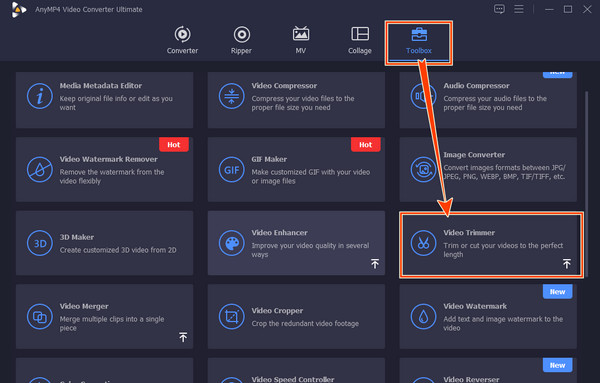Switch to the Ripper tab
Screen dimensions: 600x383
pyautogui.click(x=241, y=40)
